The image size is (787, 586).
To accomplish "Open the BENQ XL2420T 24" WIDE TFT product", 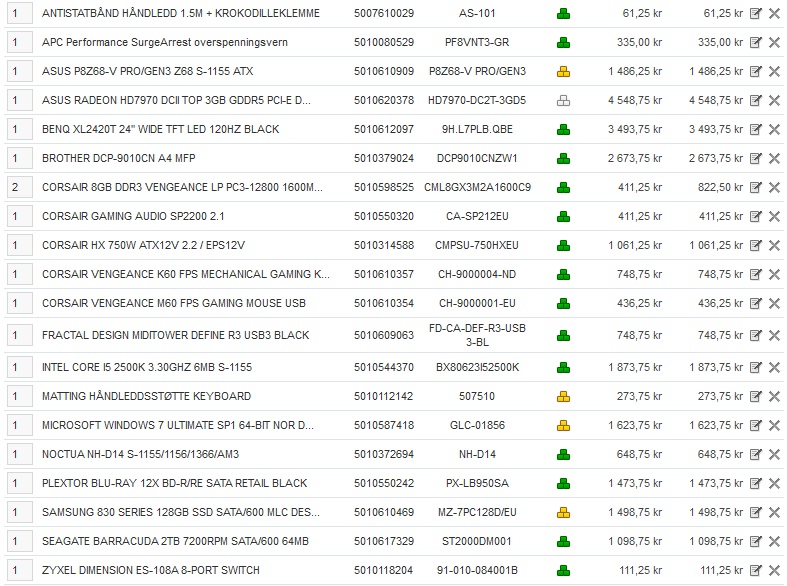I will (x=161, y=129).
